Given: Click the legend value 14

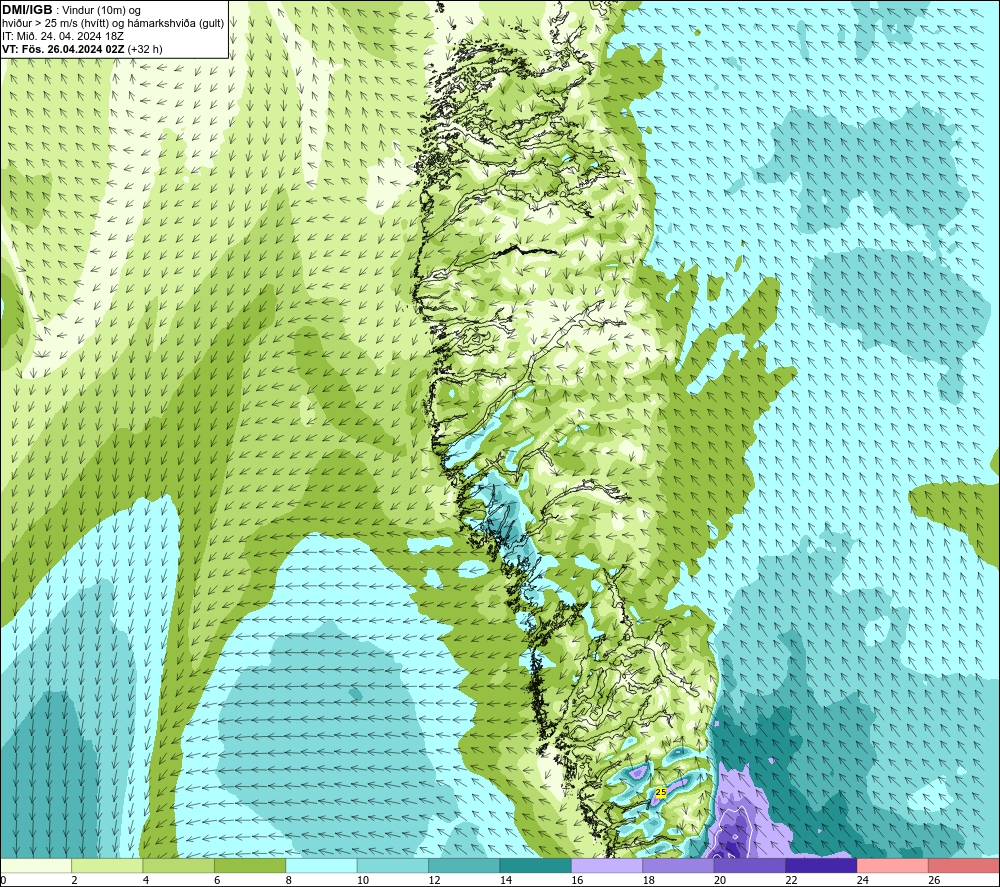Looking at the screenshot, I should 506,880.
